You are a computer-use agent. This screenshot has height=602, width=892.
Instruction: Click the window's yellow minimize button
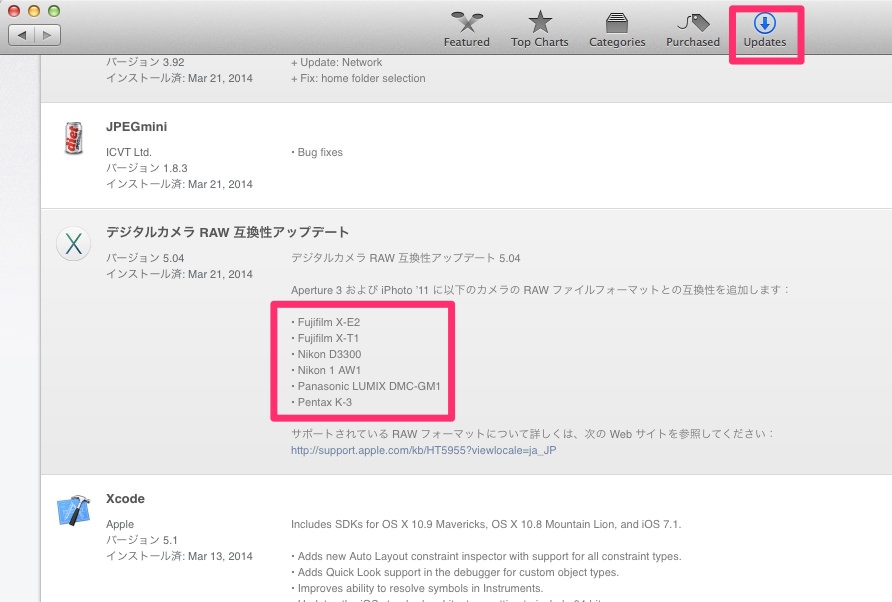34,11
